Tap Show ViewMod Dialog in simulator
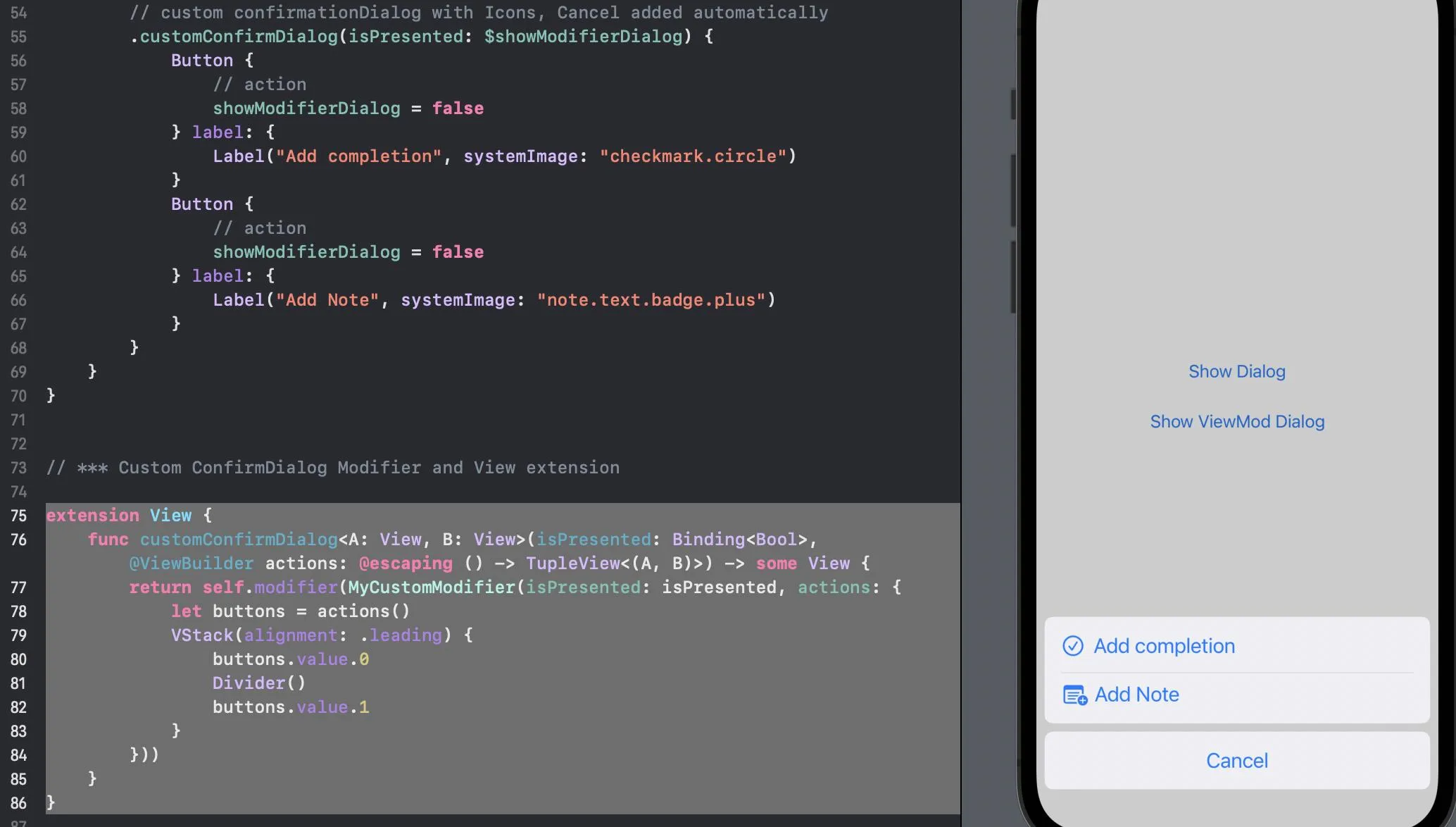 [1236, 421]
